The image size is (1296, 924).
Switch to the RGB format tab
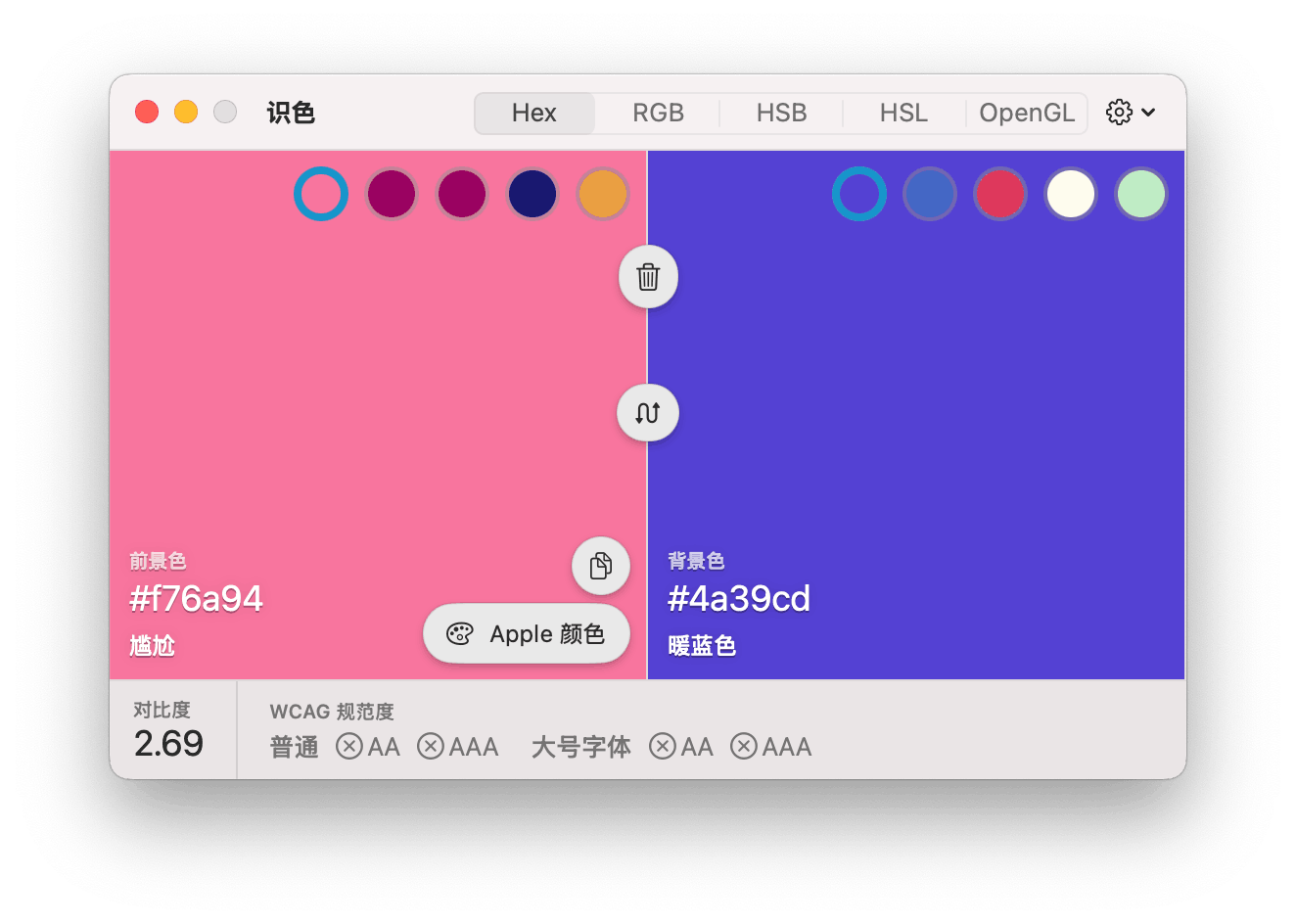click(658, 113)
